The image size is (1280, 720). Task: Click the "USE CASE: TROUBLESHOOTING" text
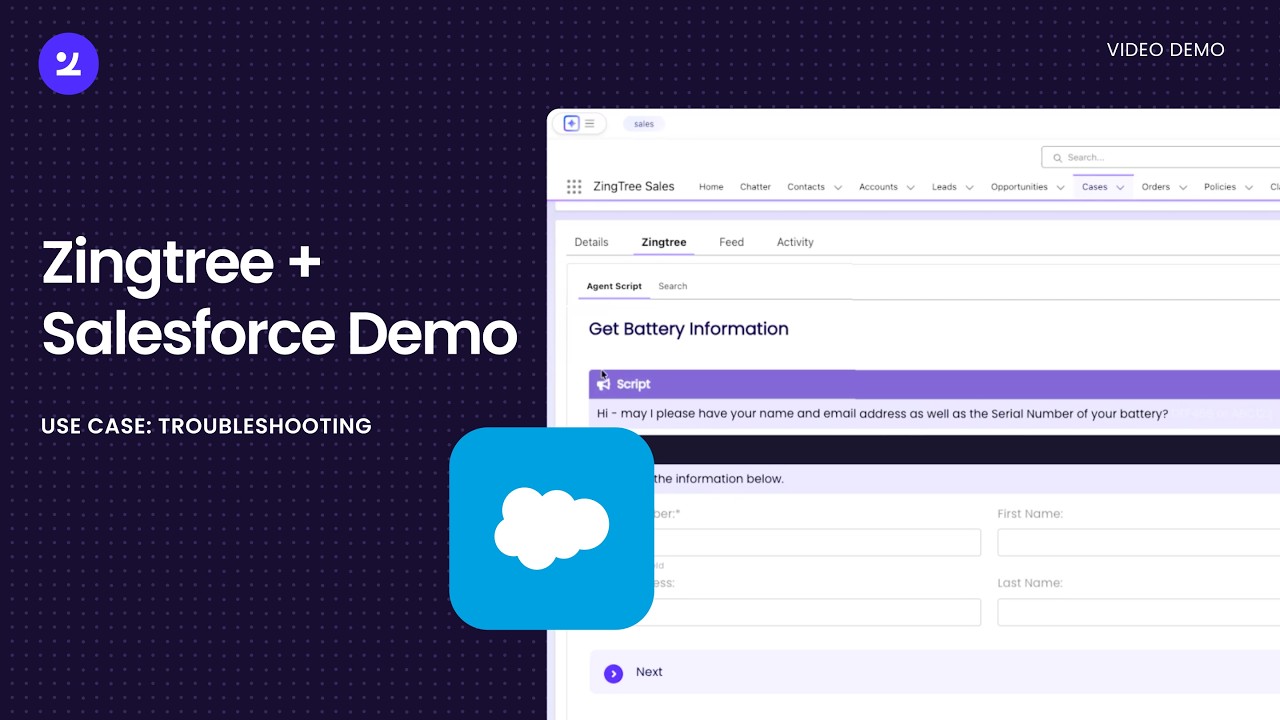[x=206, y=426]
